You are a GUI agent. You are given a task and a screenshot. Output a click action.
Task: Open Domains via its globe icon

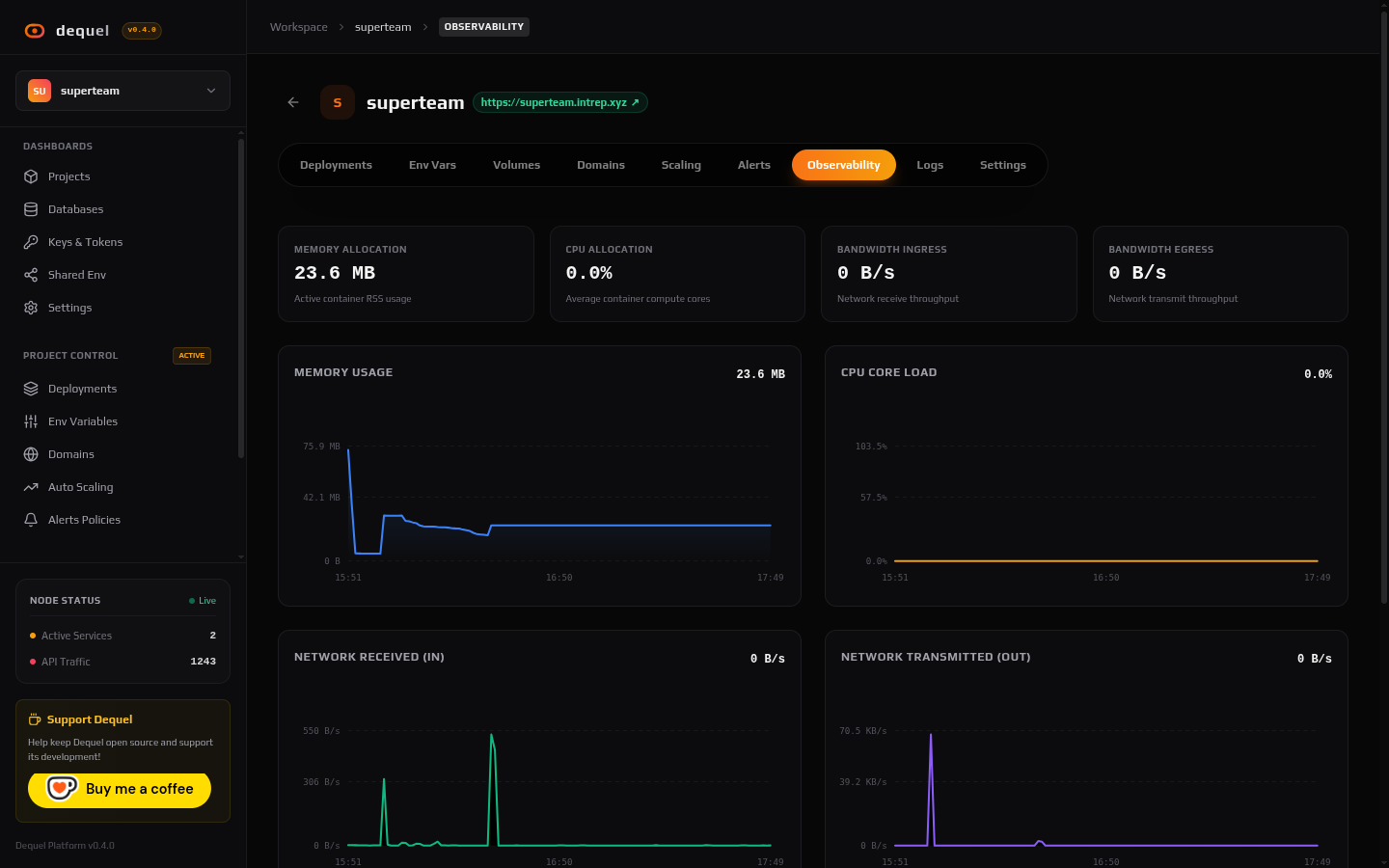(x=31, y=454)
